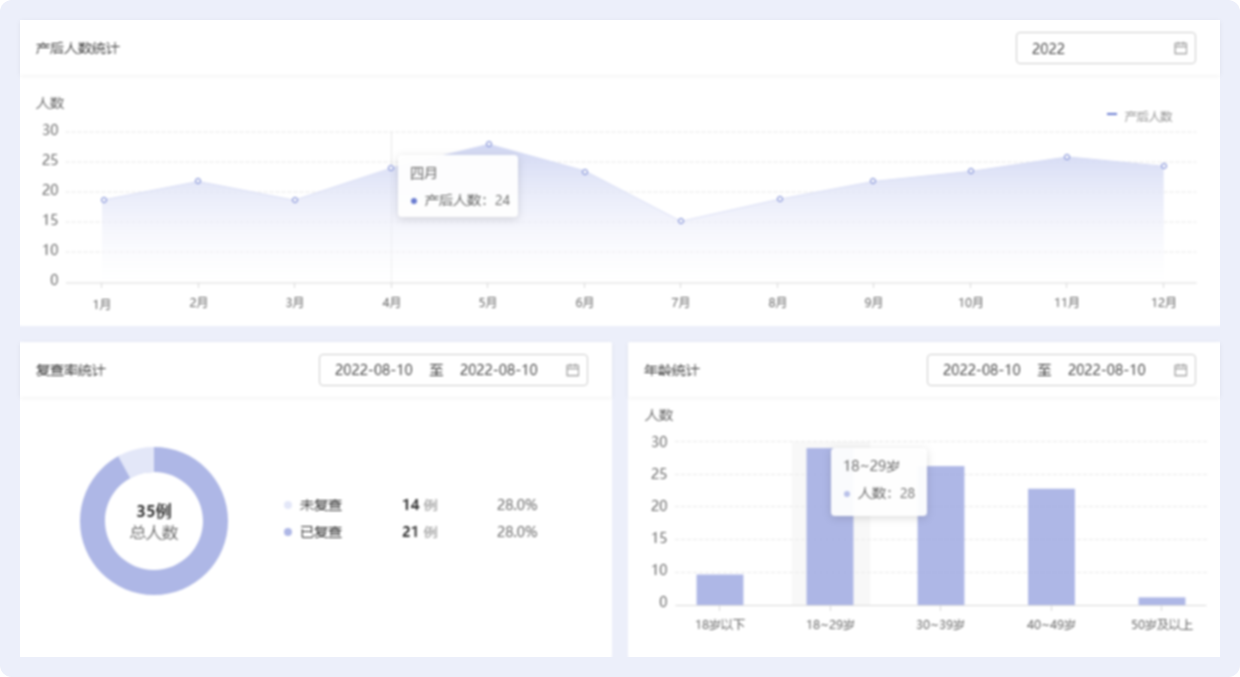
Task: Click the donut chart's light 未复查 segment
Action: pos(137,461)
